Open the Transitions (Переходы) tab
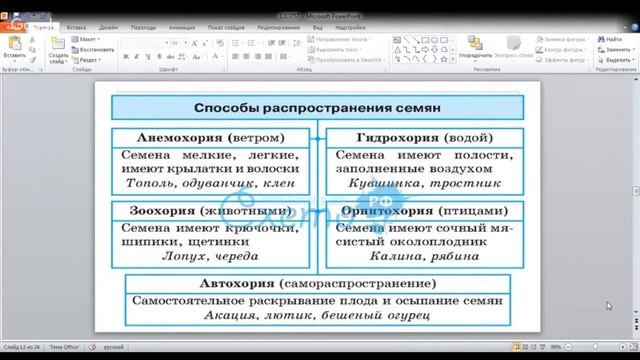This screenshot has height=360, width=640. tap(143, 27)
